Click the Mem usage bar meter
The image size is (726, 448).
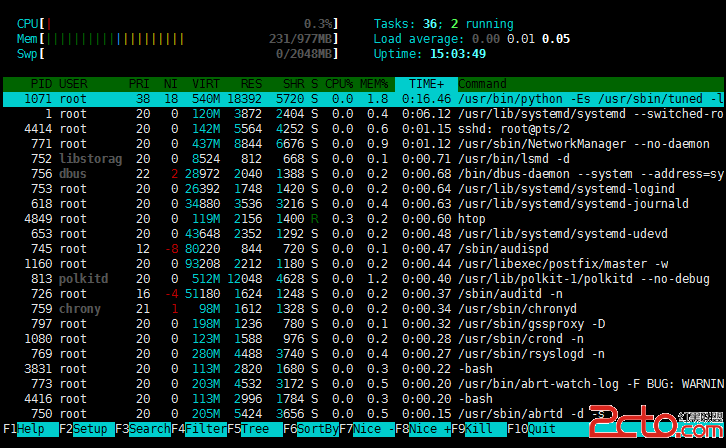point(178,39)
